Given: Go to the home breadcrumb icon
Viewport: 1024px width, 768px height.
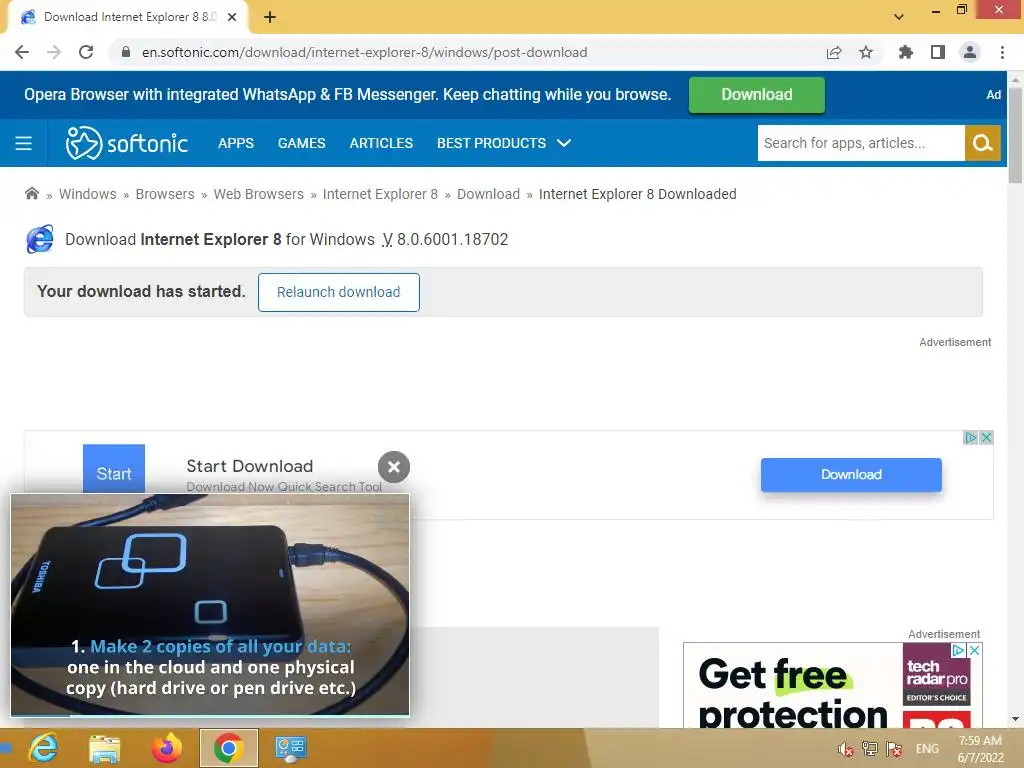Looking at the screenshot, I should click(31, 193).
